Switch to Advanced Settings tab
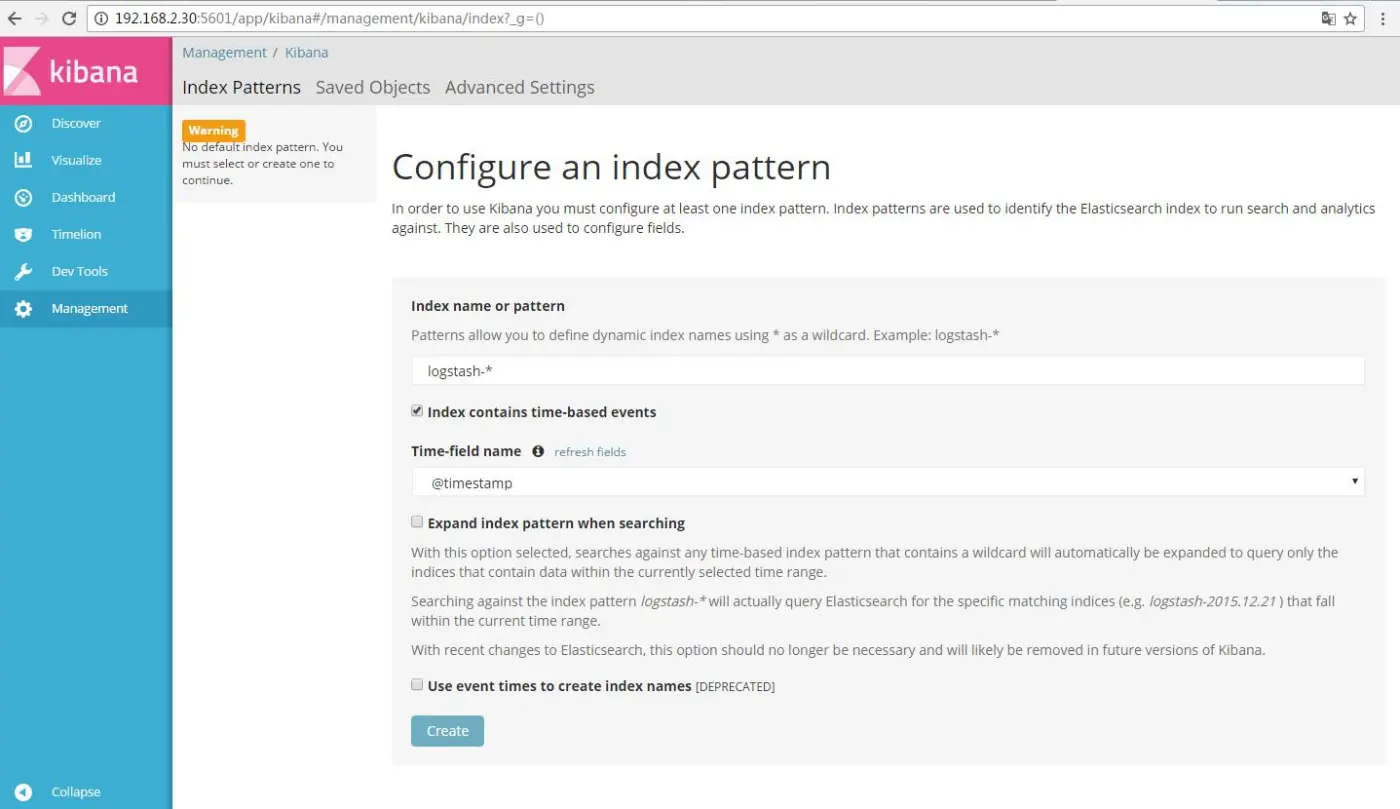Viewport: 1400px width, 809px height. (x=520, y=87)
